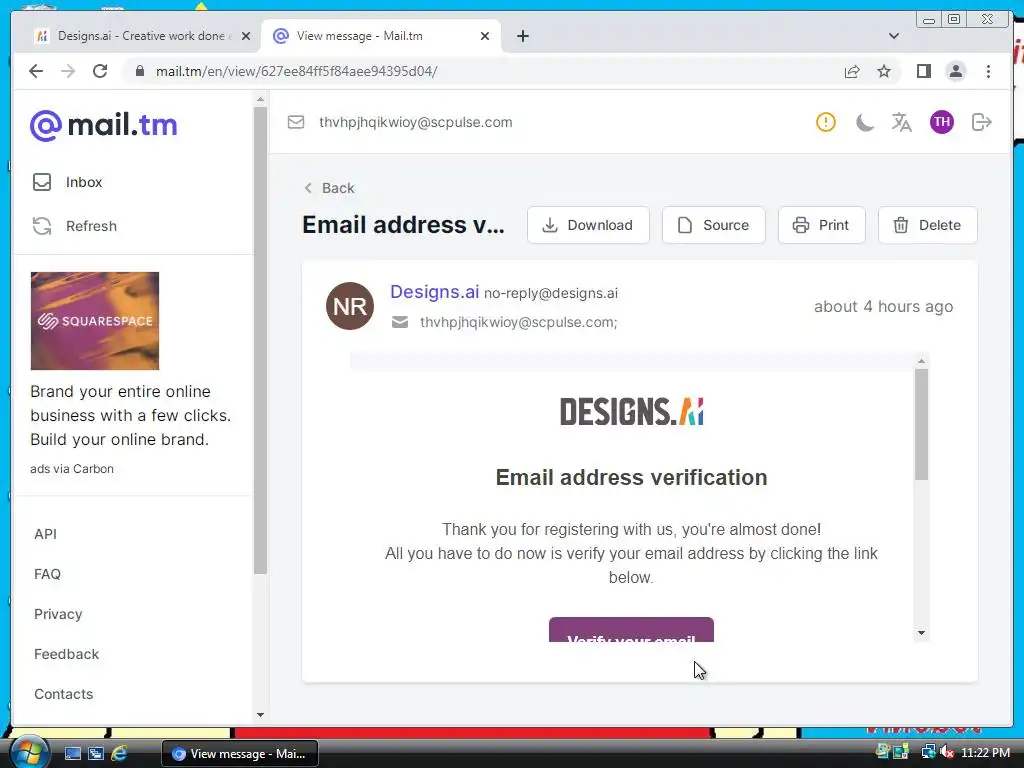Click the muted volume tray icon

[x=947, y=753]
